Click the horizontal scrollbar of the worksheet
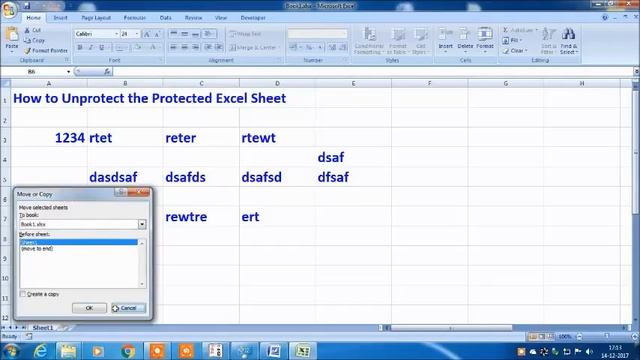 [x=451, y=327]
